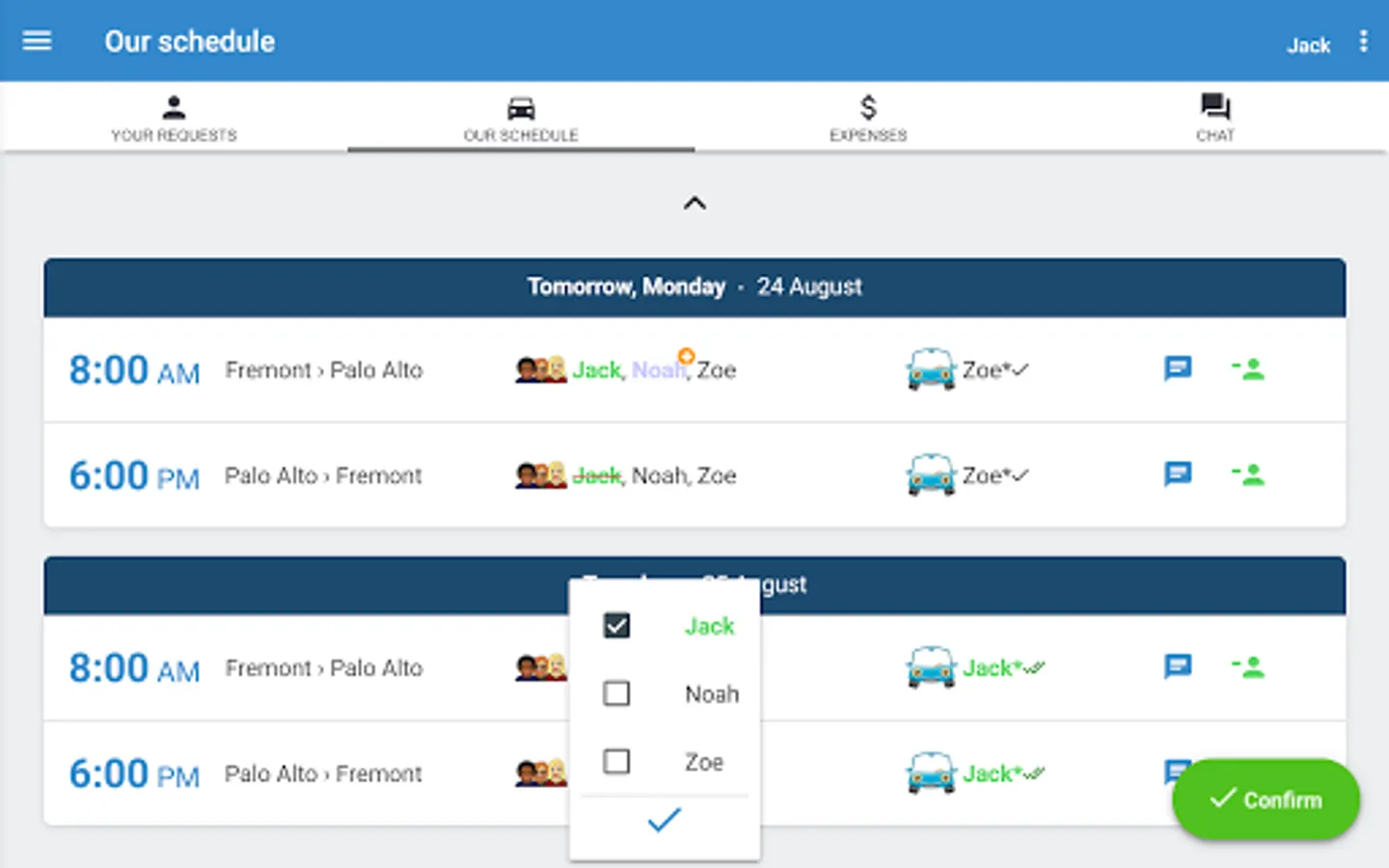This screenshot has height=868, width=1389.
Task: Check the Zoe checkbox
Action: tap(616, 762)
